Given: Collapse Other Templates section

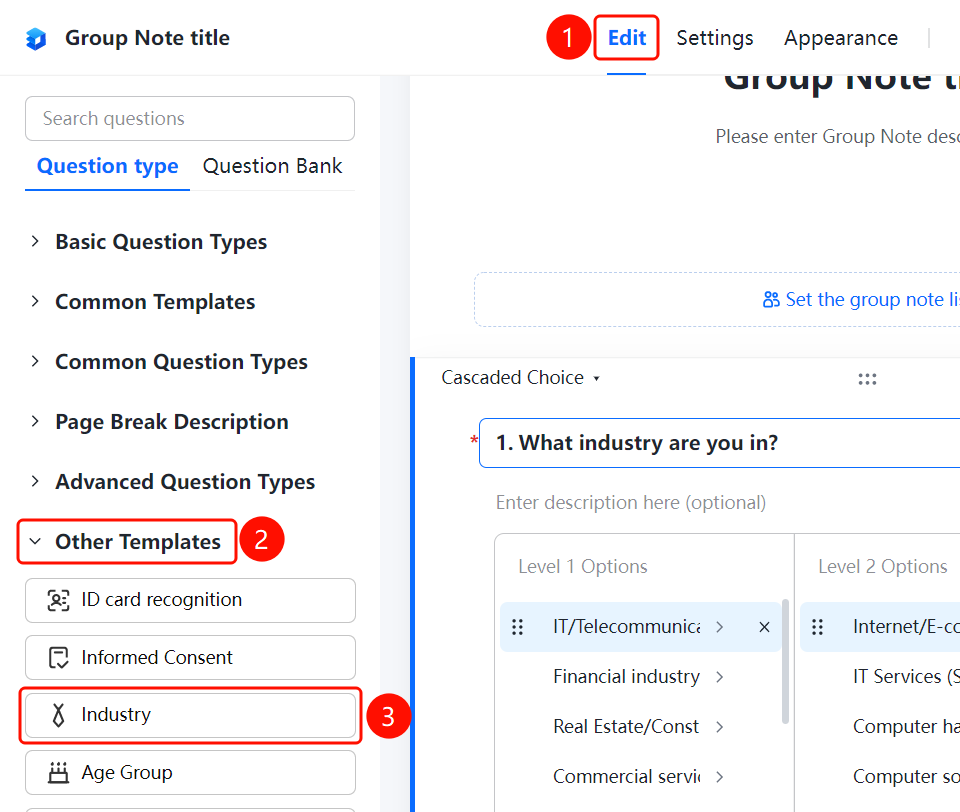Looking at the screenshot, I should pyautogui.click(x=35, y=541).
